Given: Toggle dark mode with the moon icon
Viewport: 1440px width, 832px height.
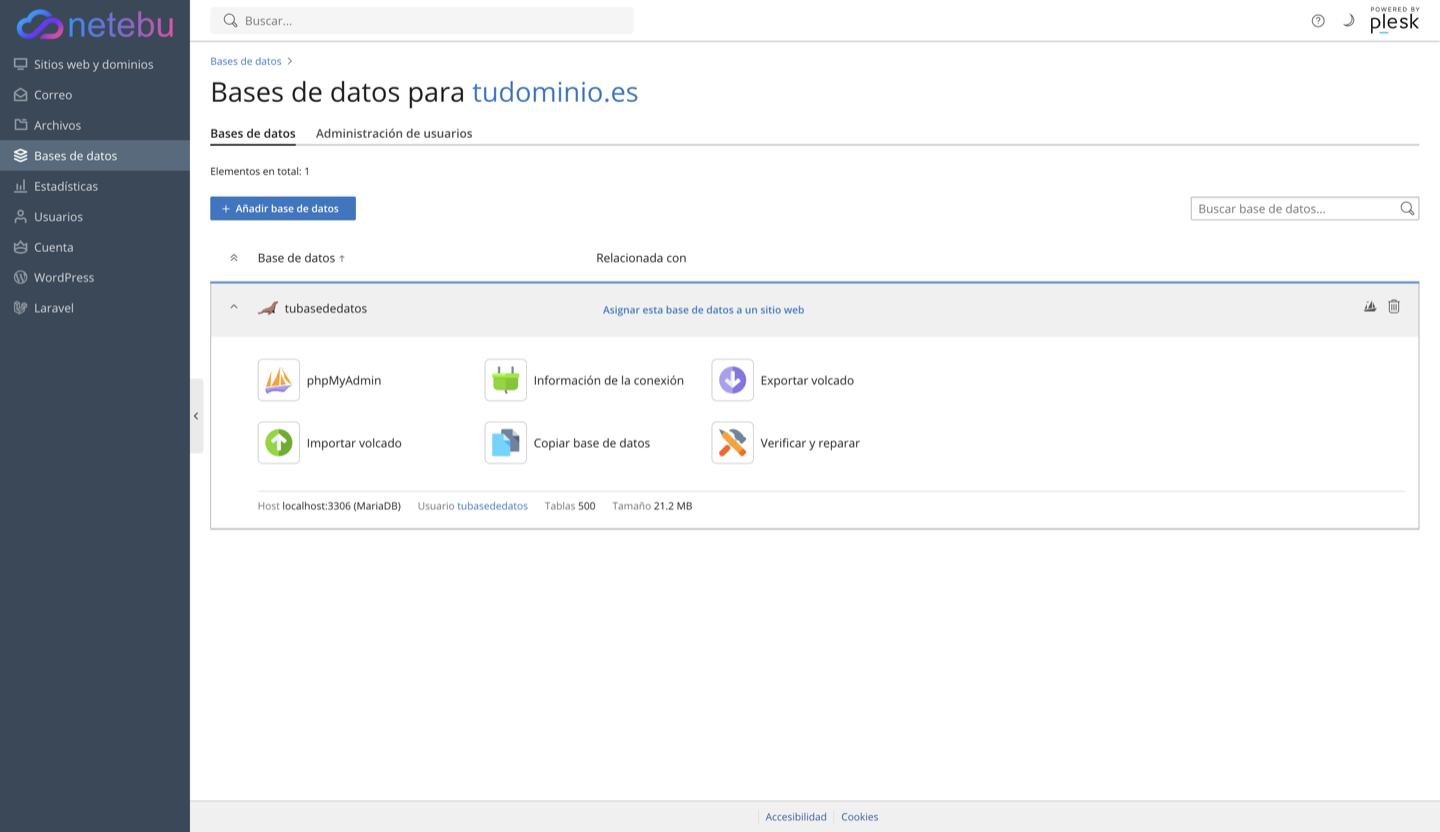Looking at the screenshot, I should point(1348,20).
